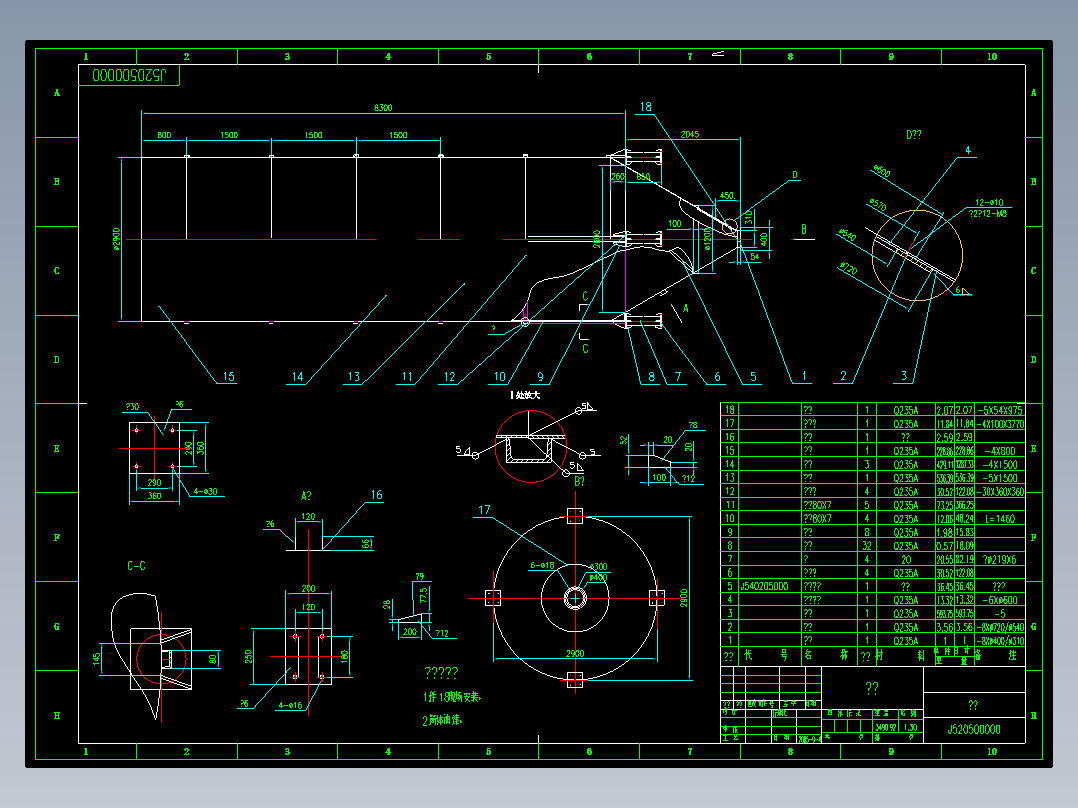Select the -8Xø720/ø540 remark in row 2
The image size is (1078, 808).
pyautogui.click(x=1000, y=627)
